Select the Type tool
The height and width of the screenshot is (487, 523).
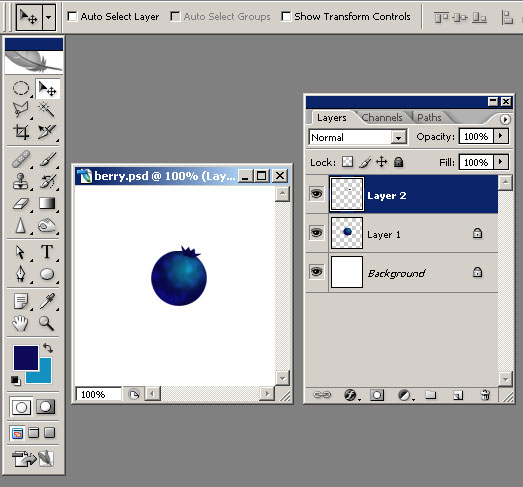pos(47,252)
